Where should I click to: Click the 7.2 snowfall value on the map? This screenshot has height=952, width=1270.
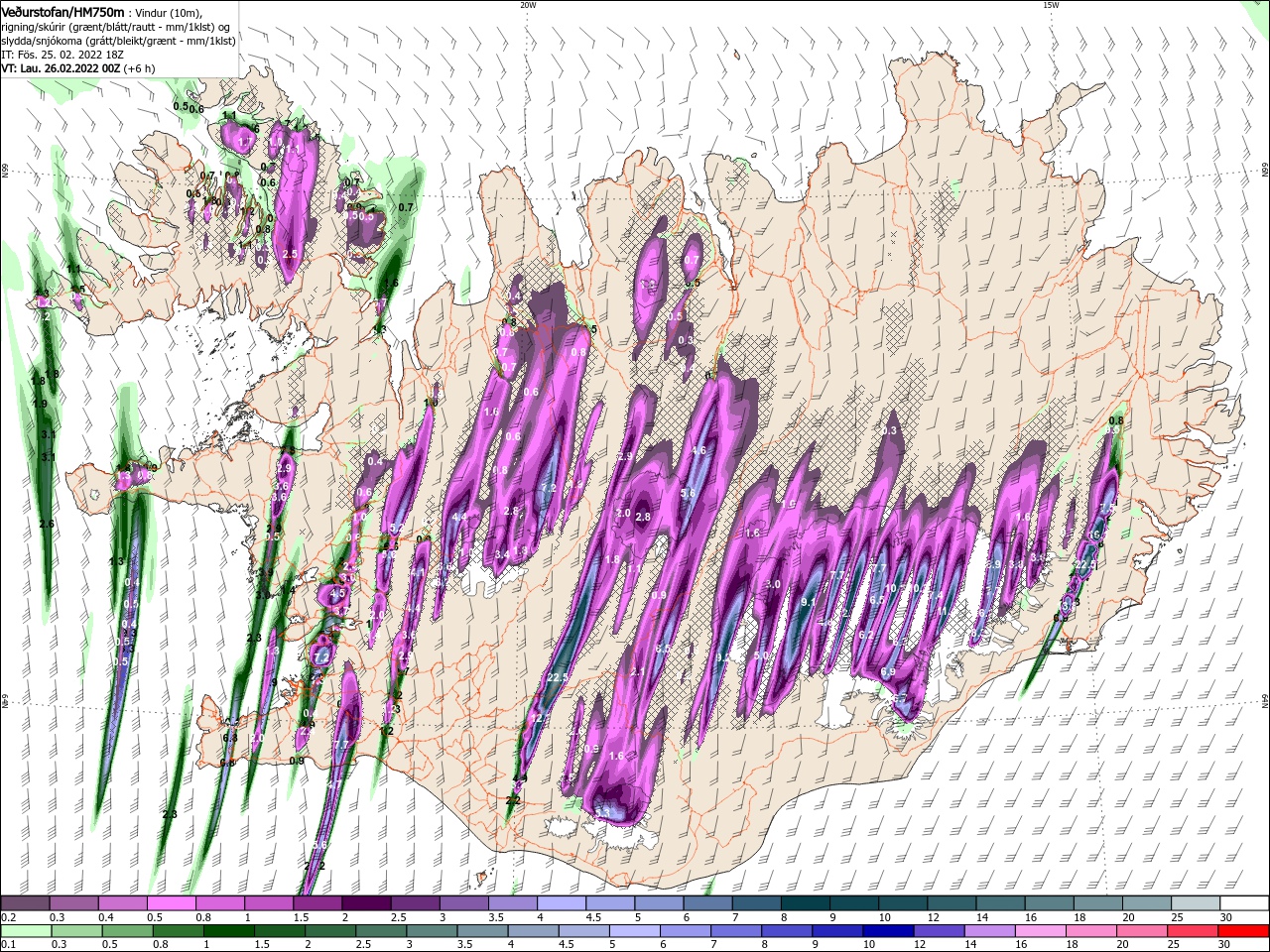(x=548, y=489)
